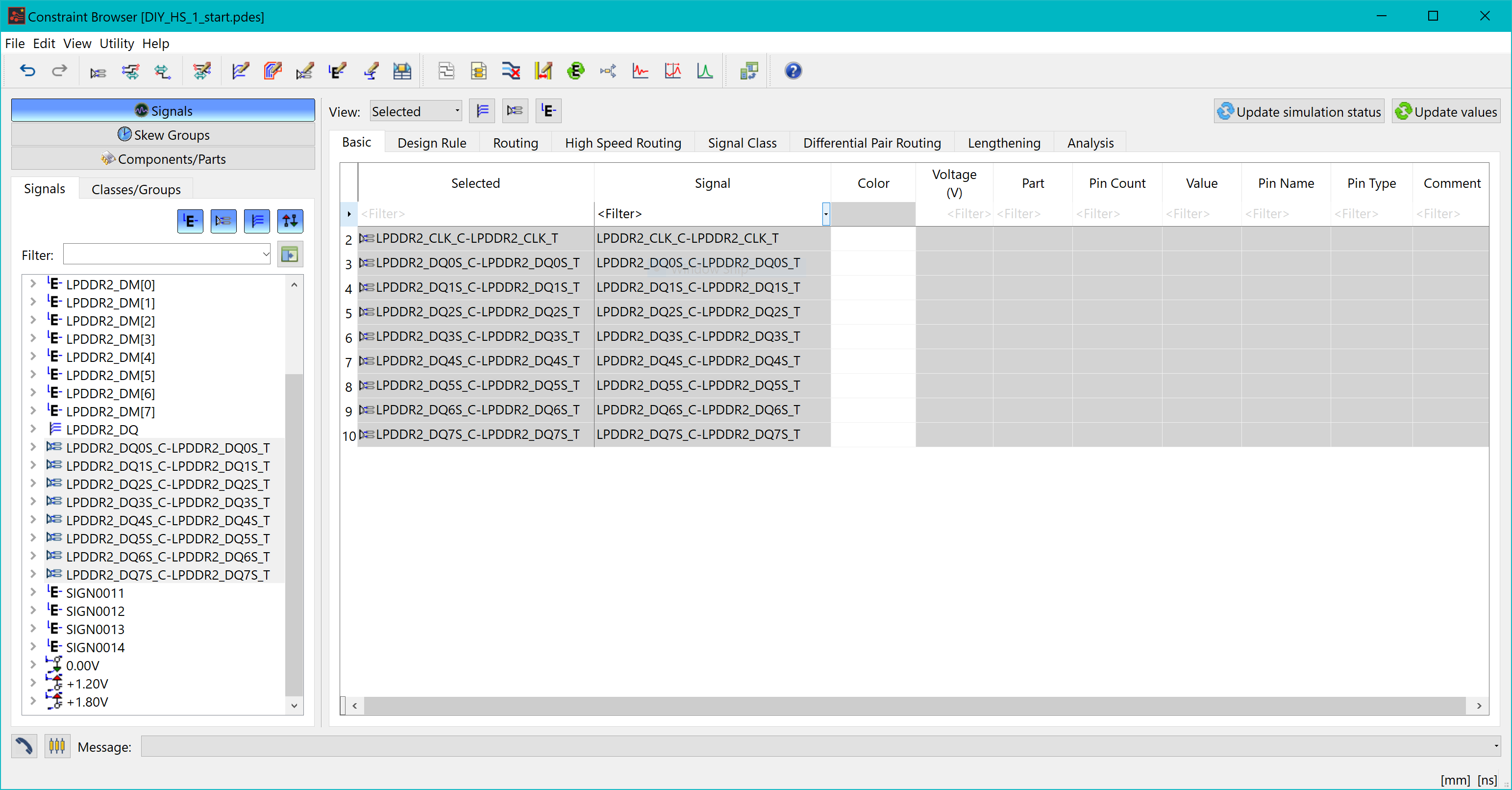Switch to the High Speed Routing tab
1512x790 pixels.
tap(623, 143)
